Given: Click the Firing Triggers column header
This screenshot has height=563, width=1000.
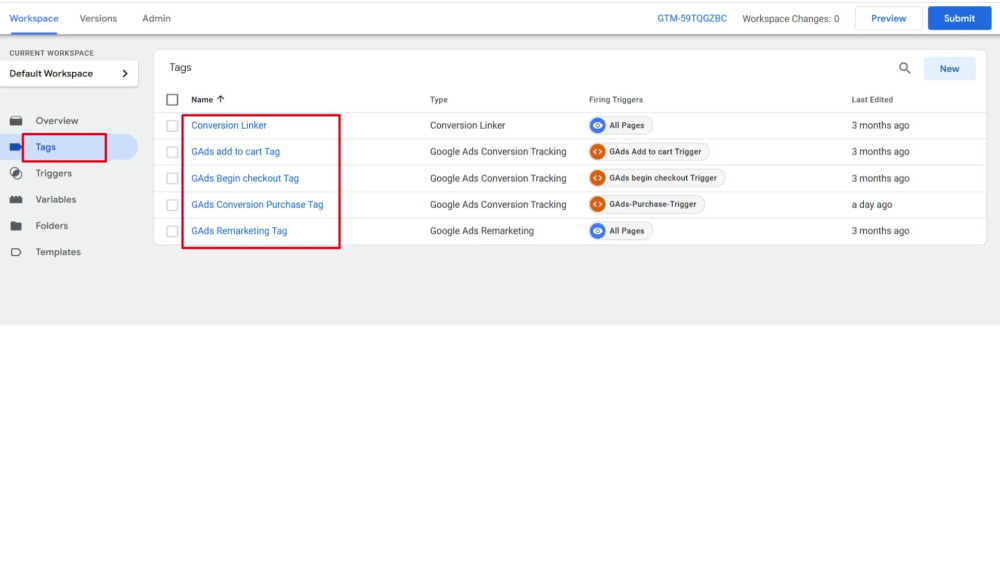Looking at the screenshot, I should (x=615, y=99).
